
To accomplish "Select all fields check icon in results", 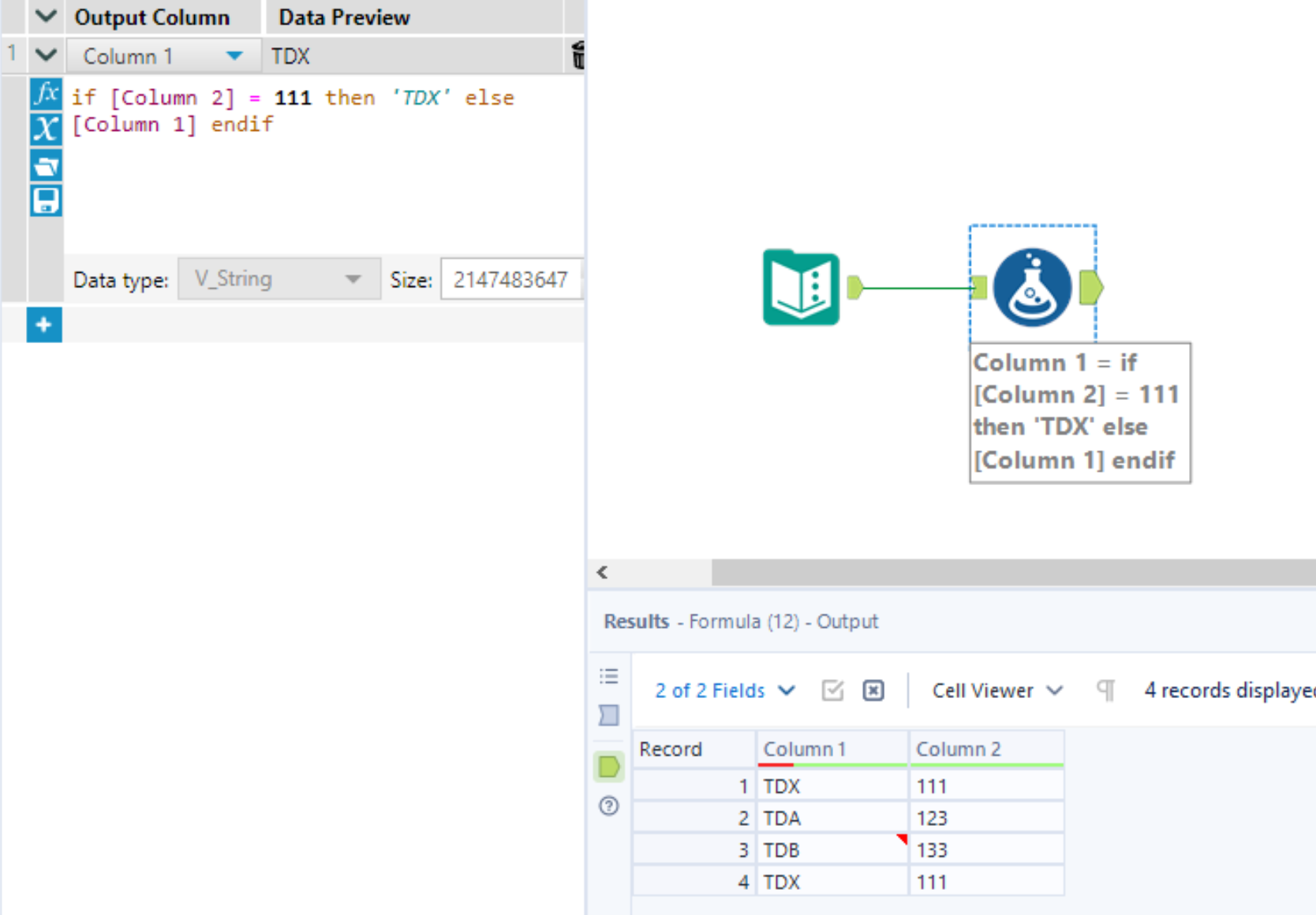I will [x=832, y=691].
